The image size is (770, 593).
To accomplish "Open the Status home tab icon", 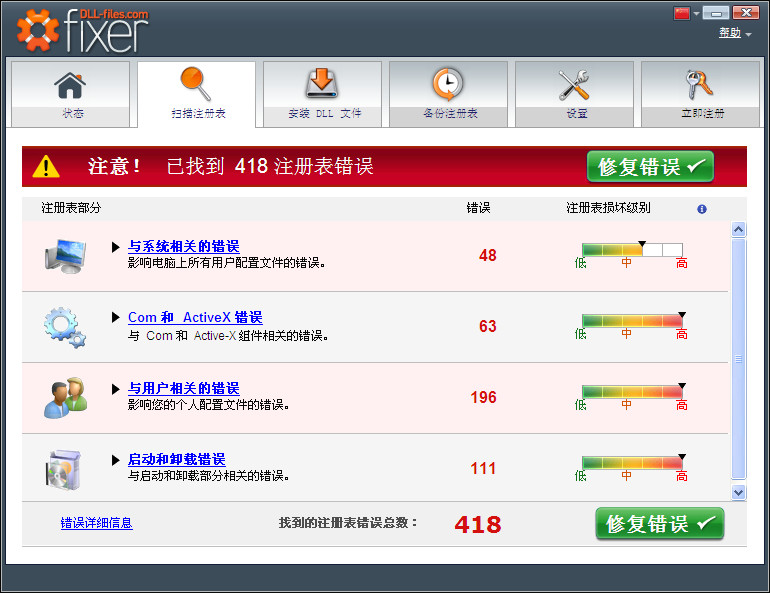I will pyautogui.click(x=70, y=85).
